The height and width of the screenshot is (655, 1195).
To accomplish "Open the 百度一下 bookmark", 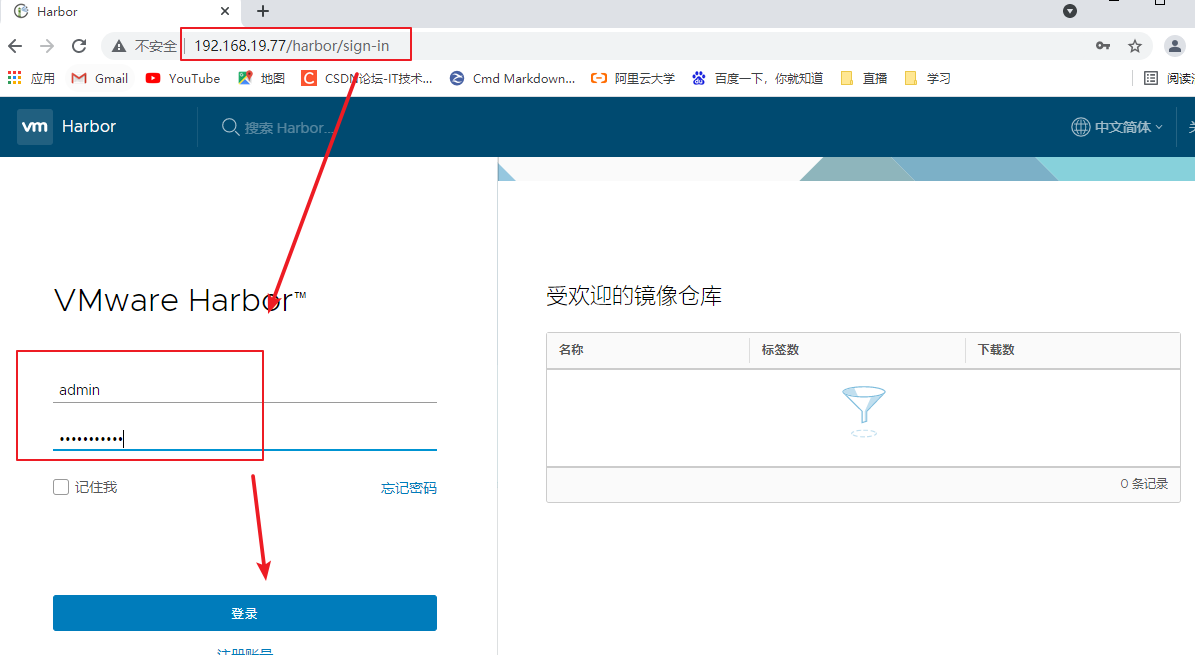I will 758,78.
